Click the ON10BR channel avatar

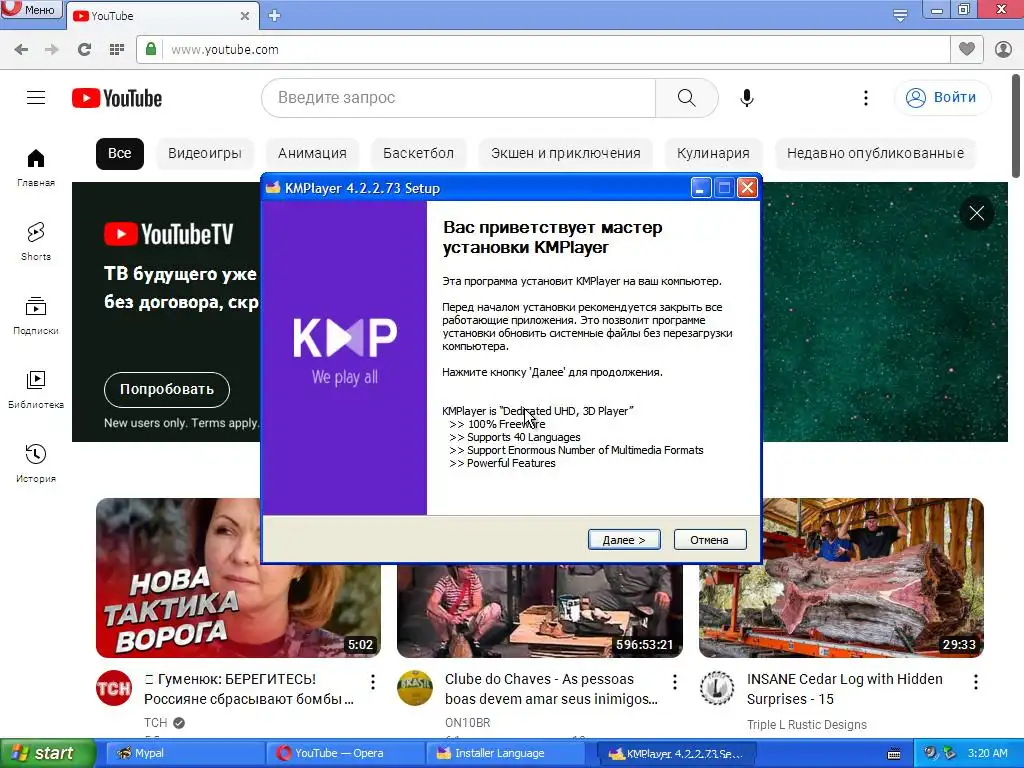tap(415, 688)
